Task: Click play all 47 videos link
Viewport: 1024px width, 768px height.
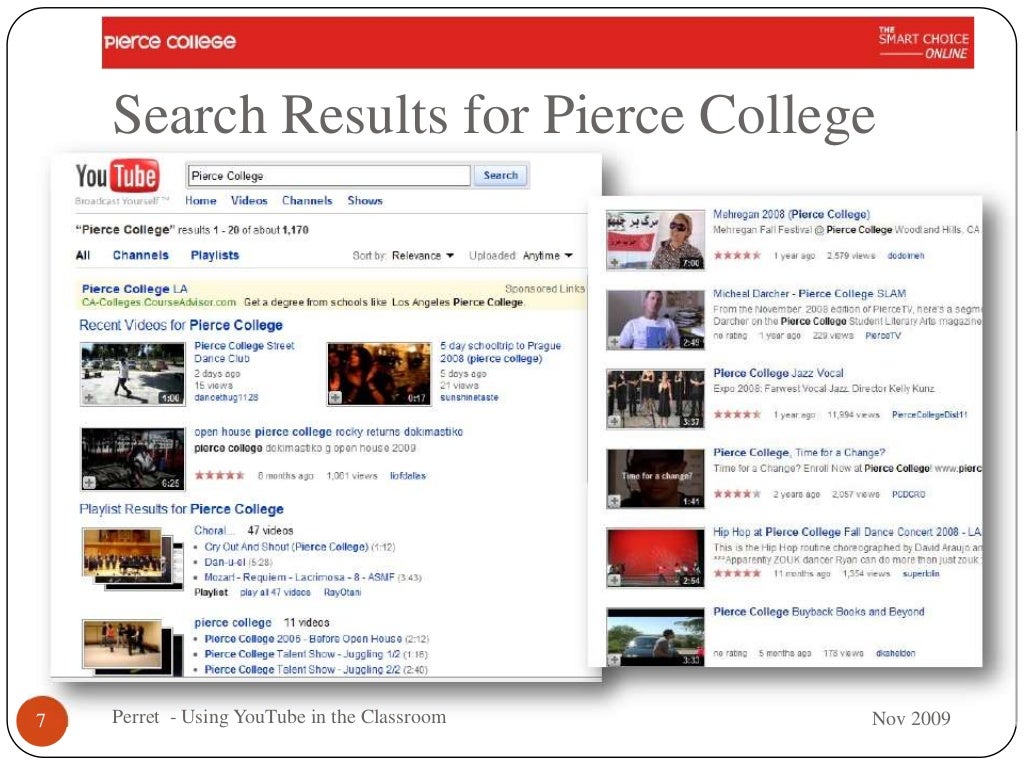Action: point(275,592)
